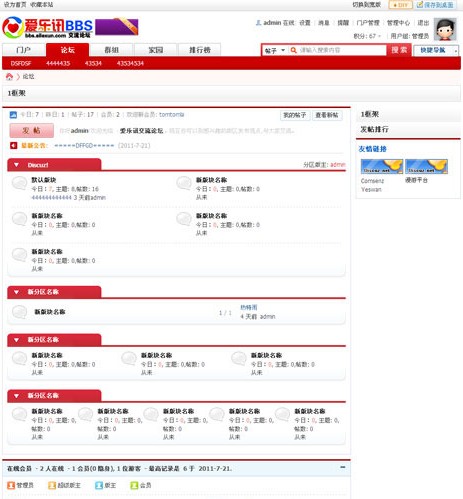Click the magnifier icon in search box
This screenshot has height=499, width=463.
pyautogui.click(x=293, y=50)
